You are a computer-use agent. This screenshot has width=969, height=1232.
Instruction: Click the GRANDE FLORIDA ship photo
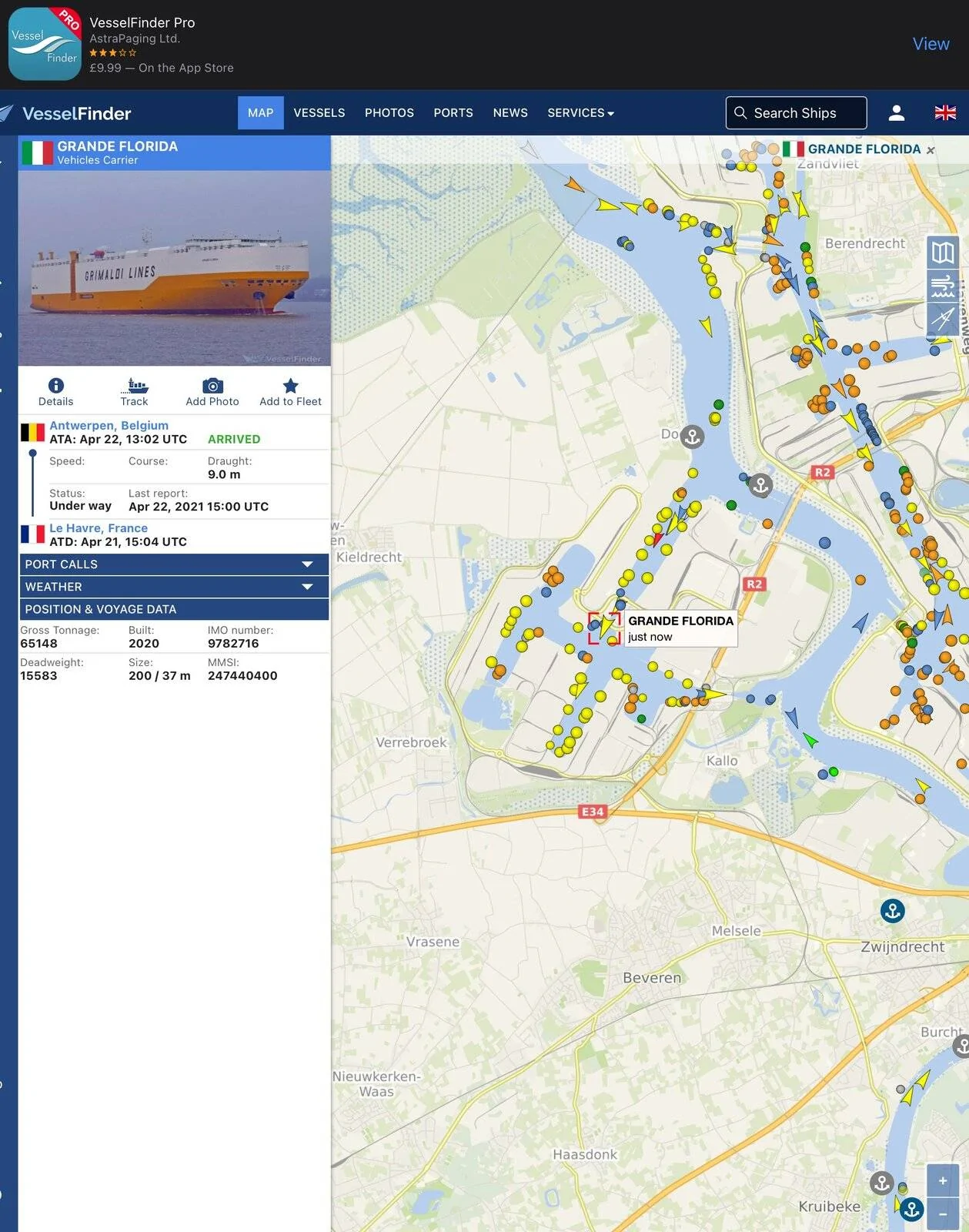point(175,268)
